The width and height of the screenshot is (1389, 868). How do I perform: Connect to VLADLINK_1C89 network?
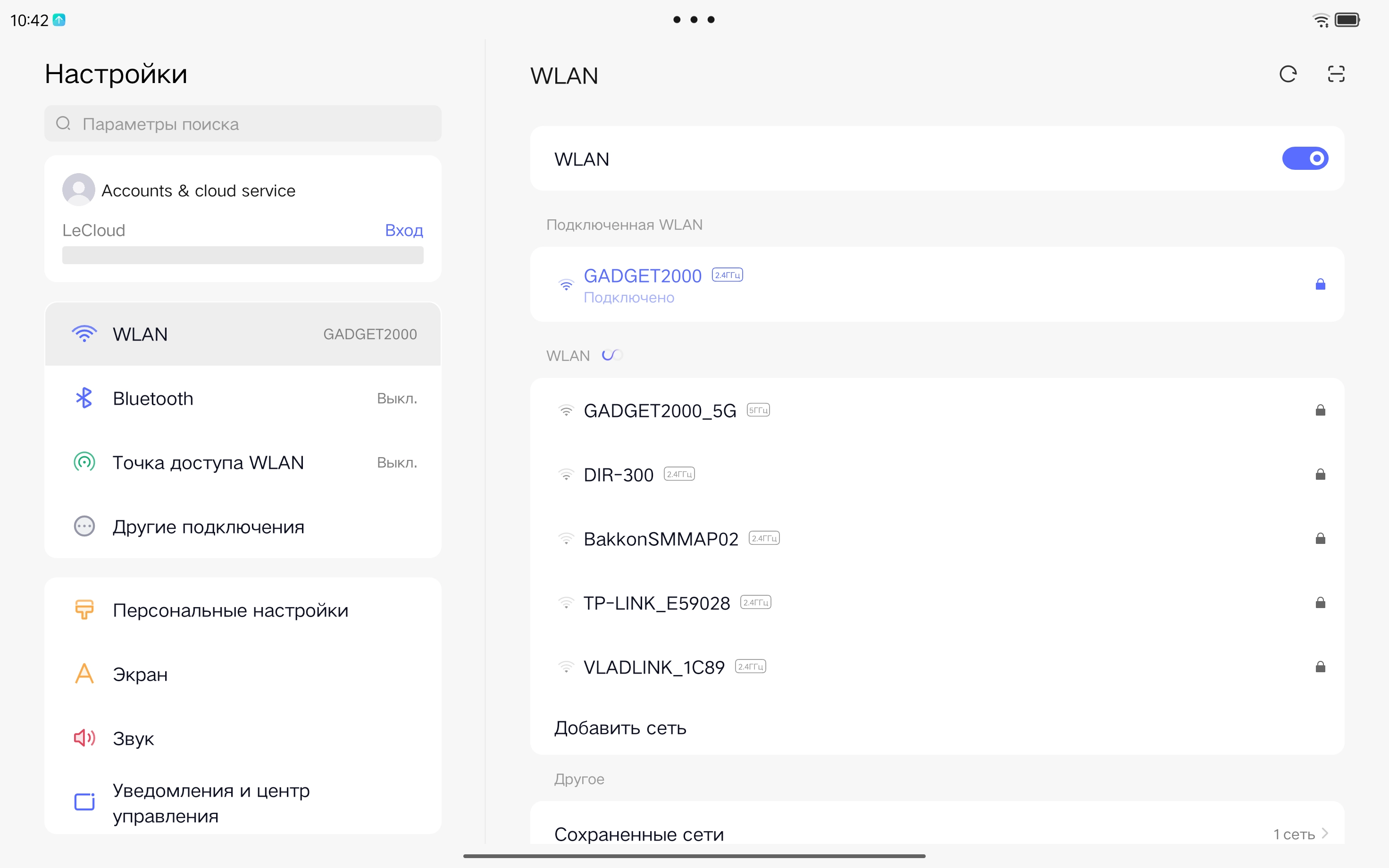937,667
